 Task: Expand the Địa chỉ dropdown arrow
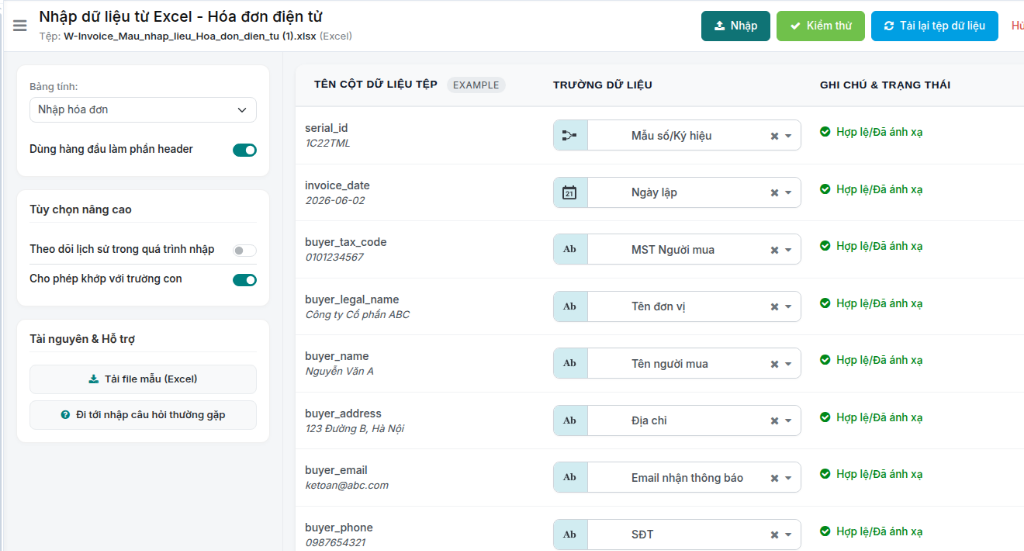[x=788, y=421]
